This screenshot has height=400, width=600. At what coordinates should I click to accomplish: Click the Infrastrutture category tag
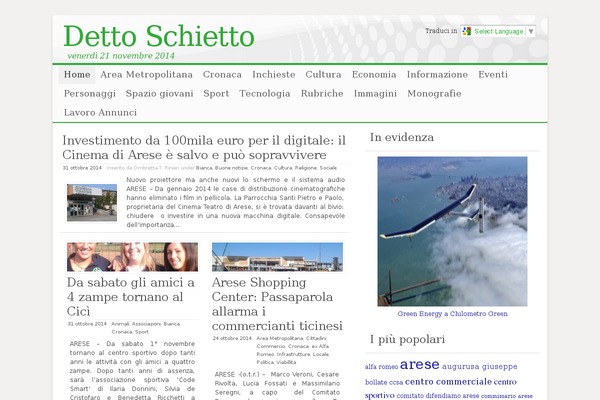tap(293, 354)
